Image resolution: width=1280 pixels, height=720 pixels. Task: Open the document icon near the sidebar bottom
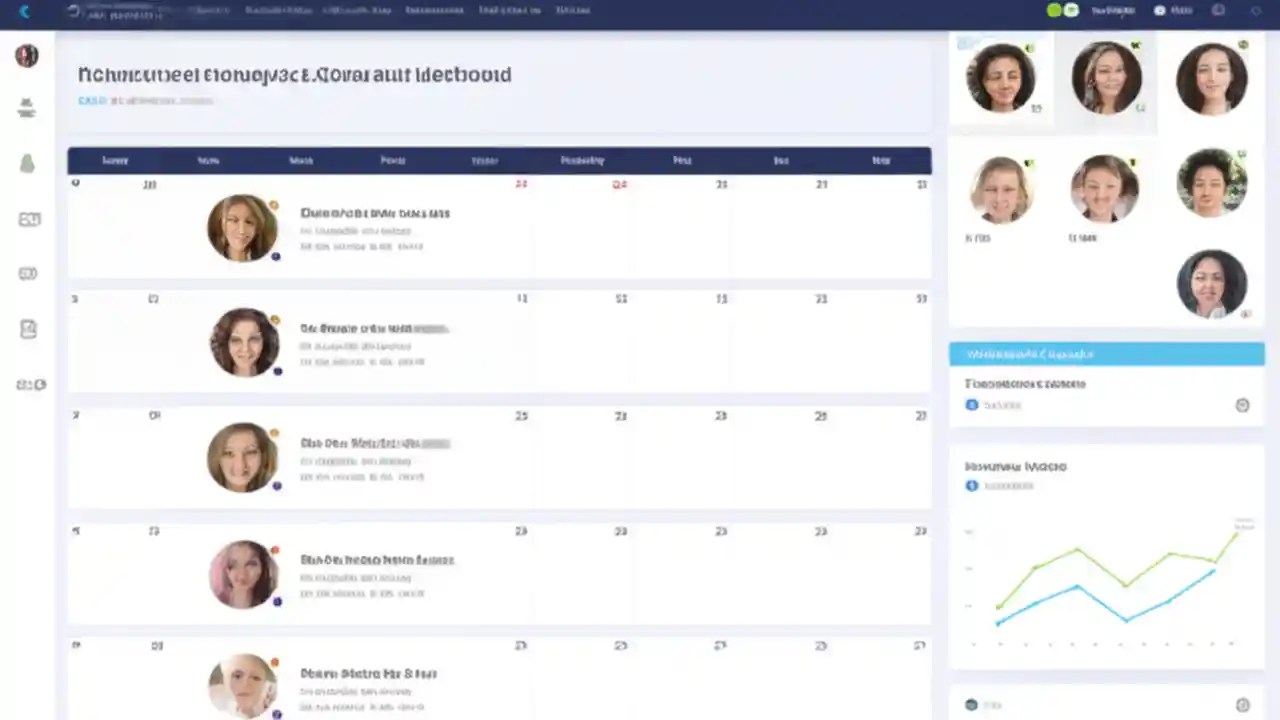27,328
